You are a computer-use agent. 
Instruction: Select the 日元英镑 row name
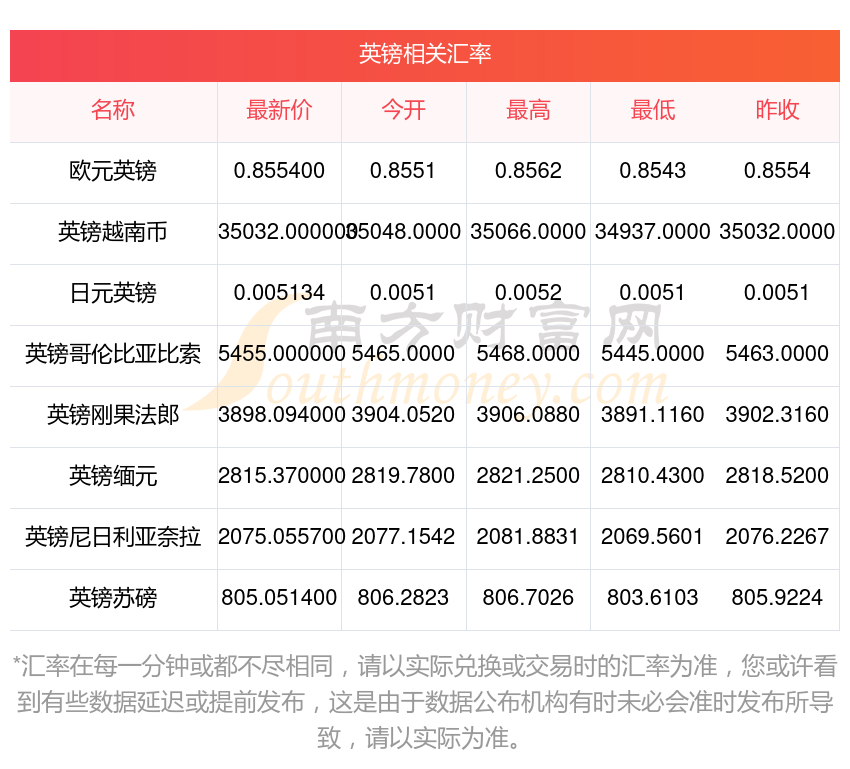(x=113, y=293)
